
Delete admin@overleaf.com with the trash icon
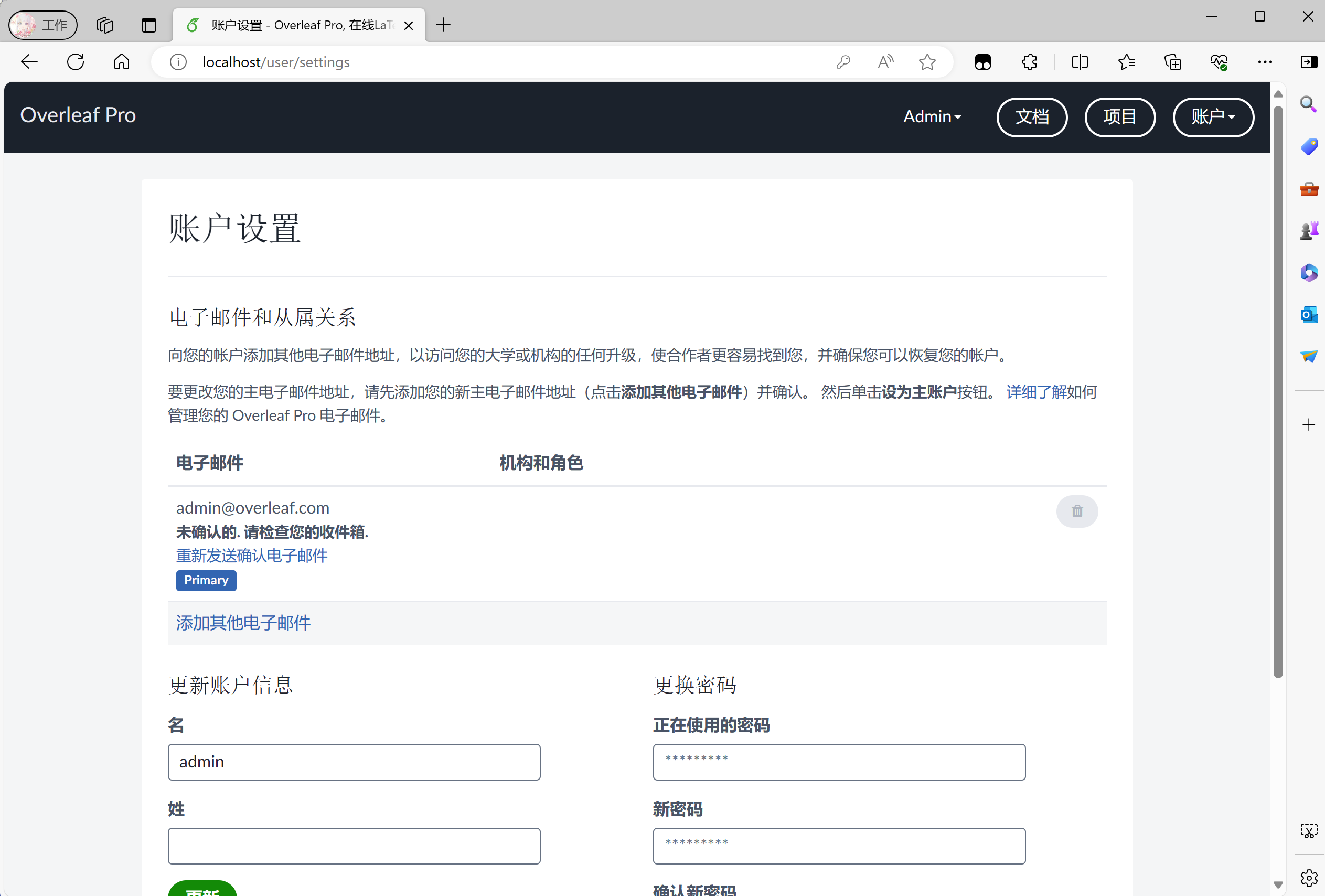tap(1077, 511)
